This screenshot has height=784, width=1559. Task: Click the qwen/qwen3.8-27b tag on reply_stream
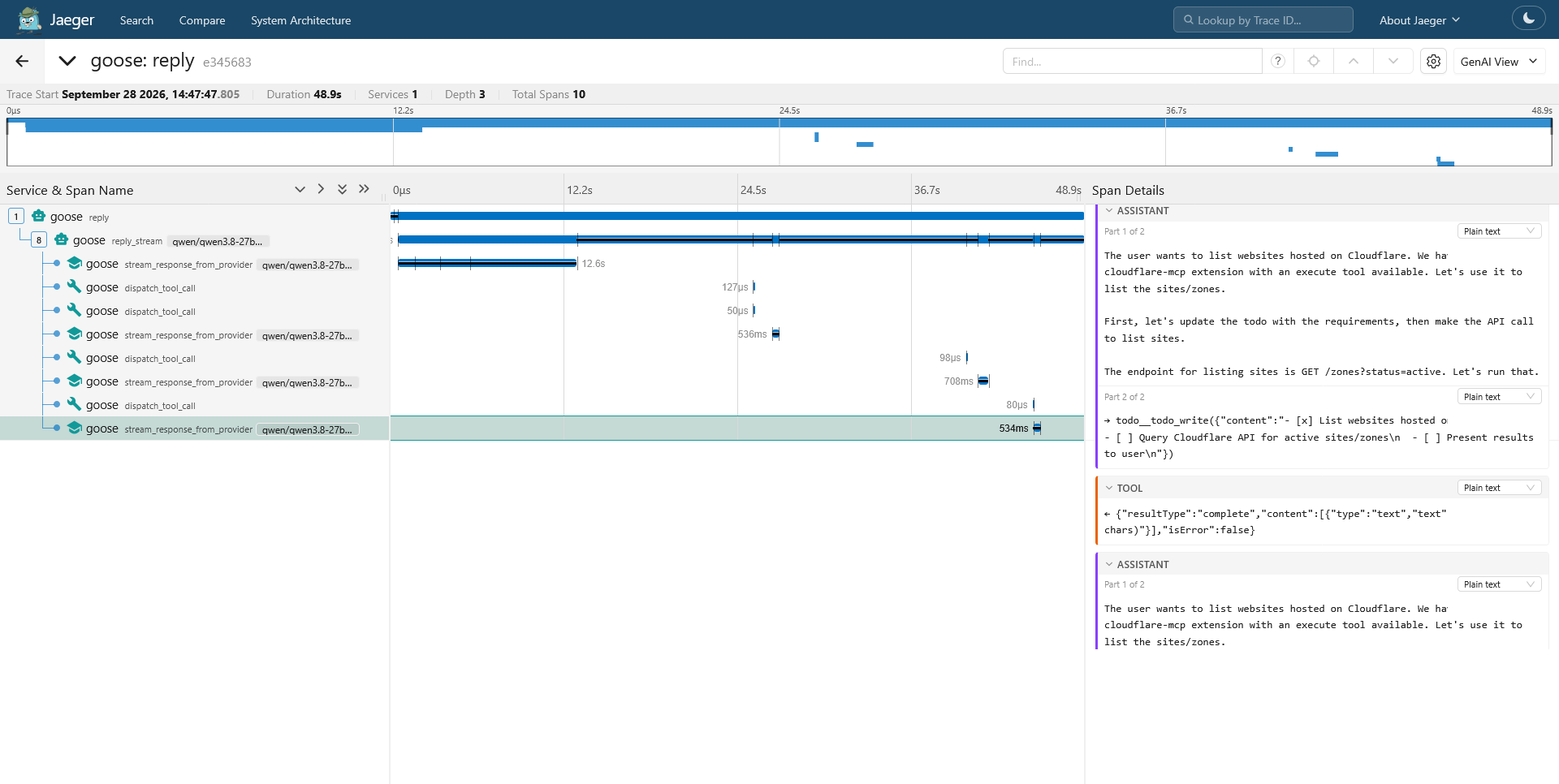tap(218, 241)
